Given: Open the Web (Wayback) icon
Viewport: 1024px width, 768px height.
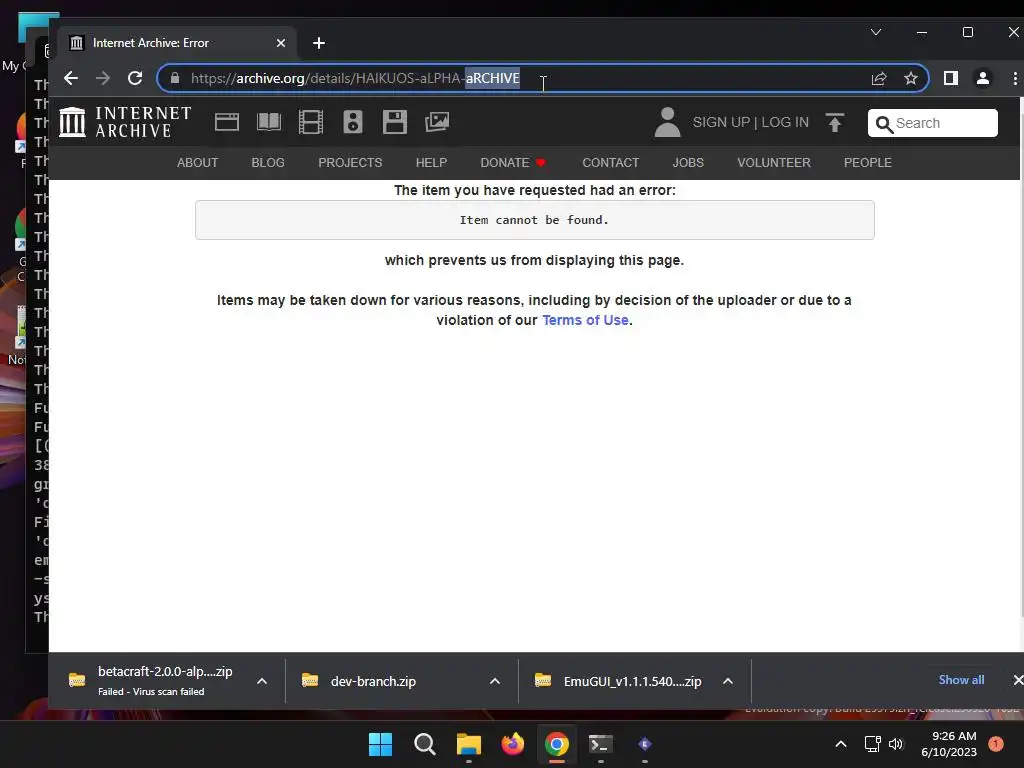Looking at the screenshot, I should click(x=227, y=122).
